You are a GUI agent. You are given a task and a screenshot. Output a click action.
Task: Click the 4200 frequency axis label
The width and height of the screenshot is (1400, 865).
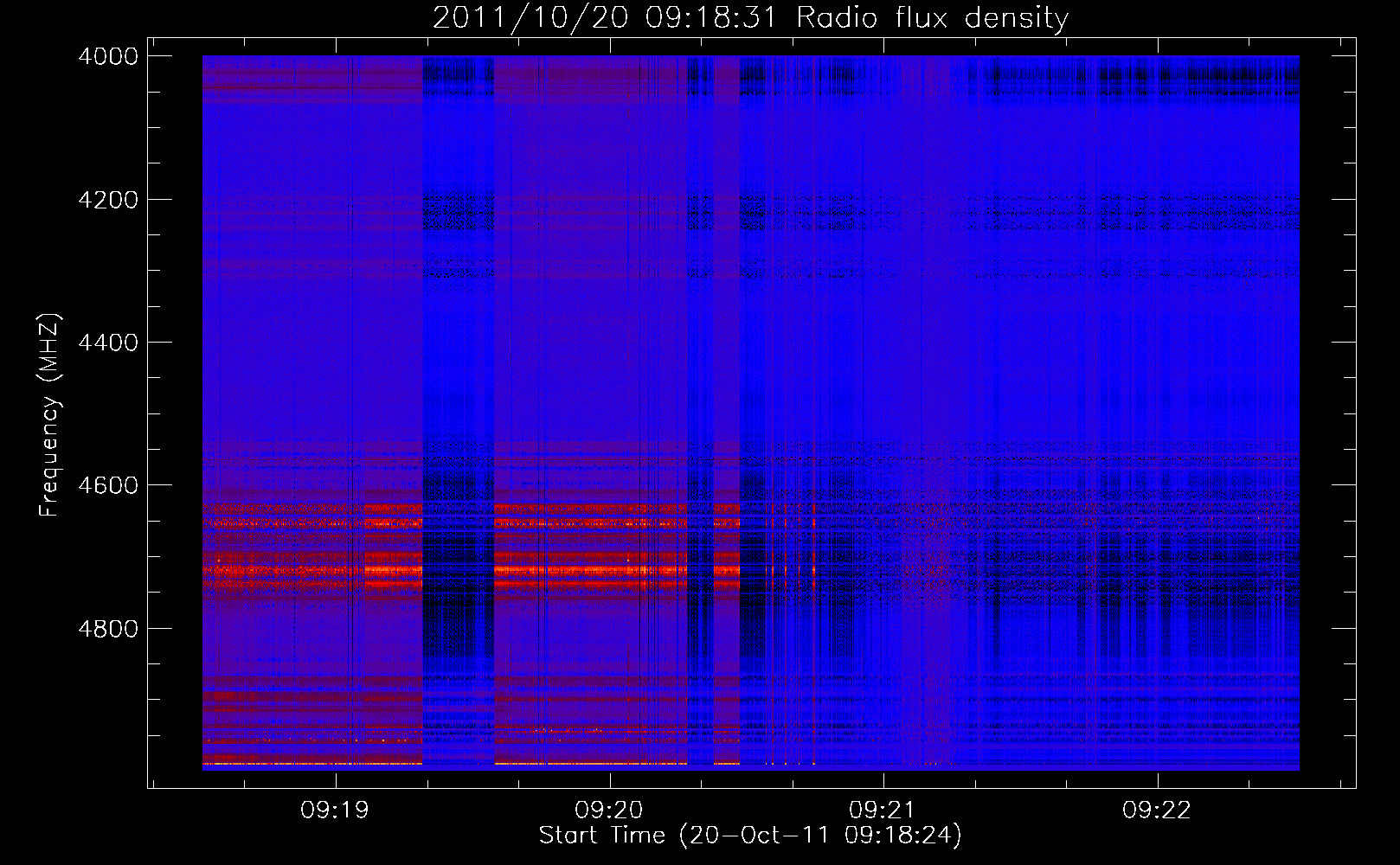108,200
